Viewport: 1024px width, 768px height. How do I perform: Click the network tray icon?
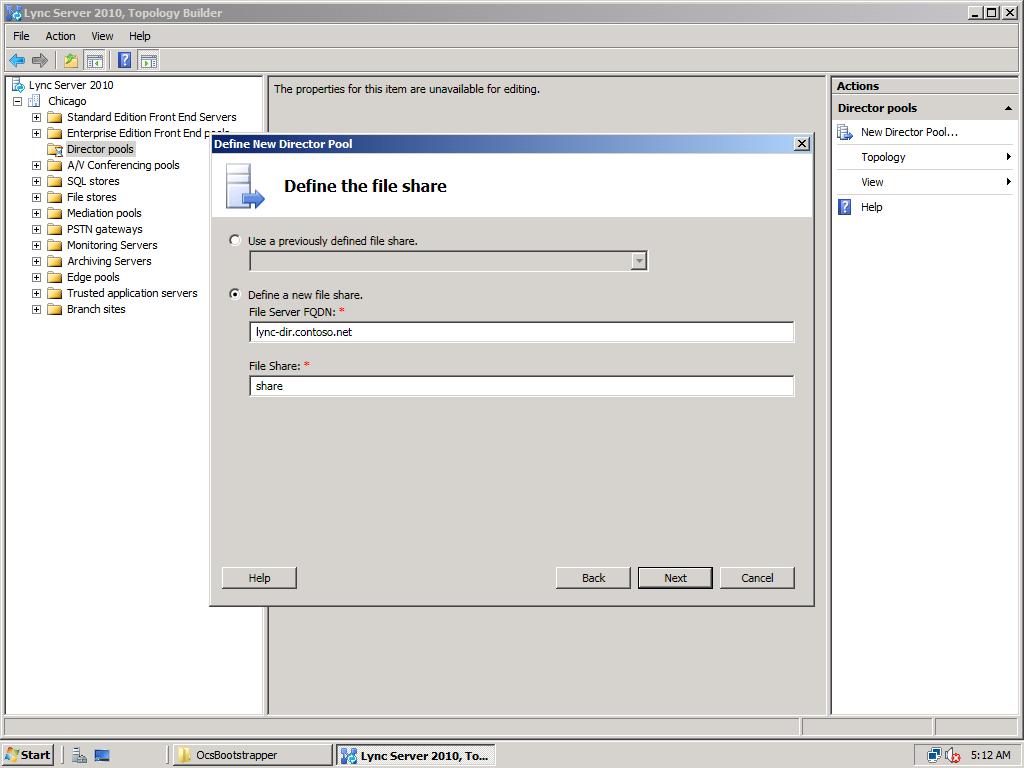click(935, 756)
